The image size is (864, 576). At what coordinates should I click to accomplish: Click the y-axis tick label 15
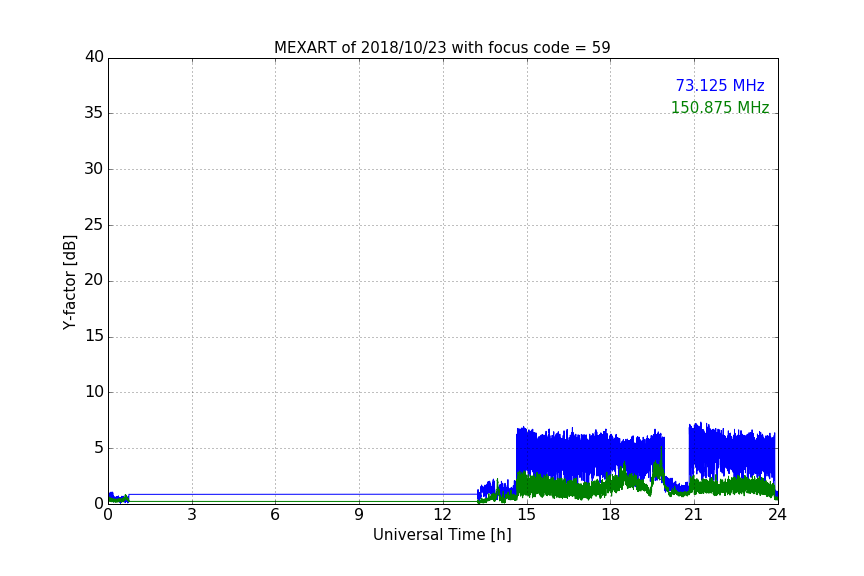click(x=94, y=336)
